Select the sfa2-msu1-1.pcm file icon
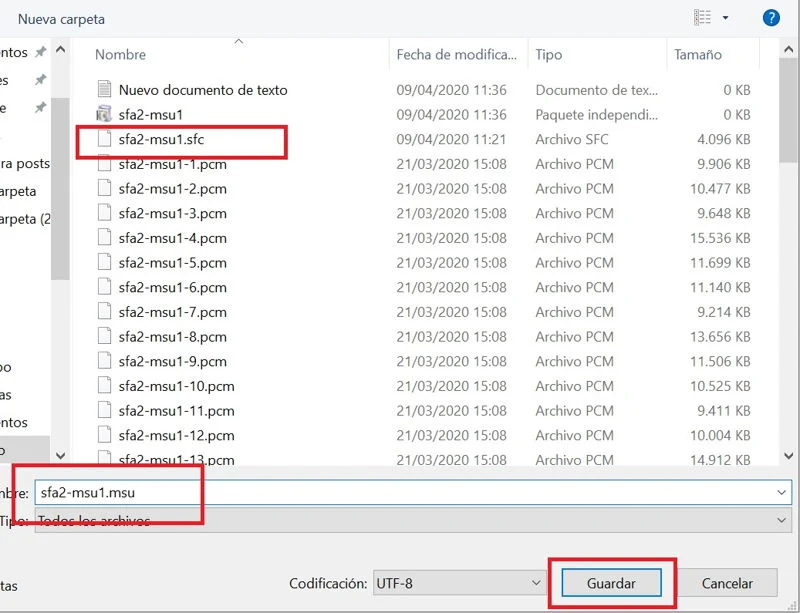The width and height of the screenshot is (800, 613). pos(105,164)
